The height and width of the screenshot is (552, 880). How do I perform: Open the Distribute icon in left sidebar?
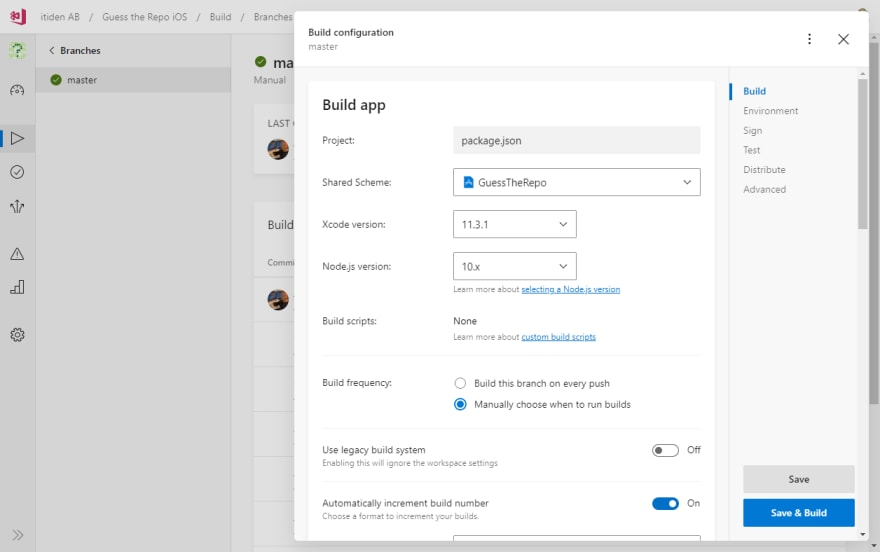17,206
